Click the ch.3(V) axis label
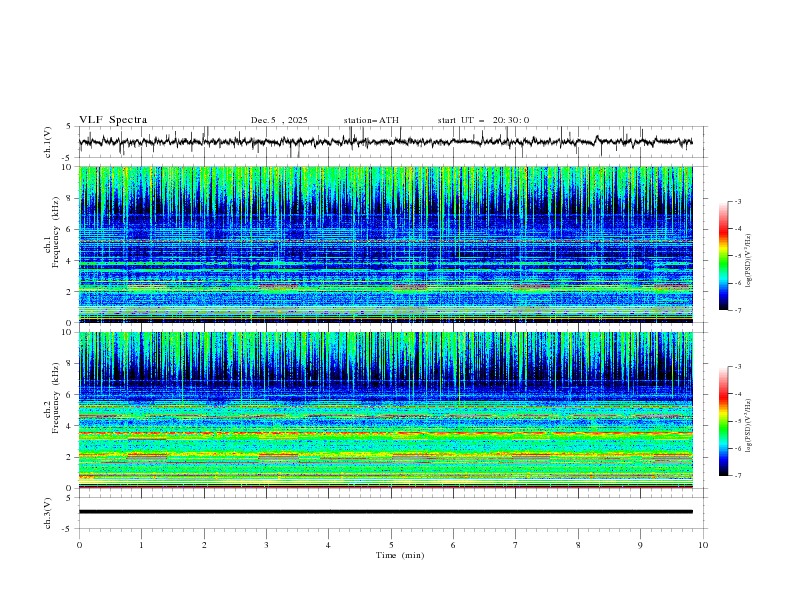 tap(48, 513)
